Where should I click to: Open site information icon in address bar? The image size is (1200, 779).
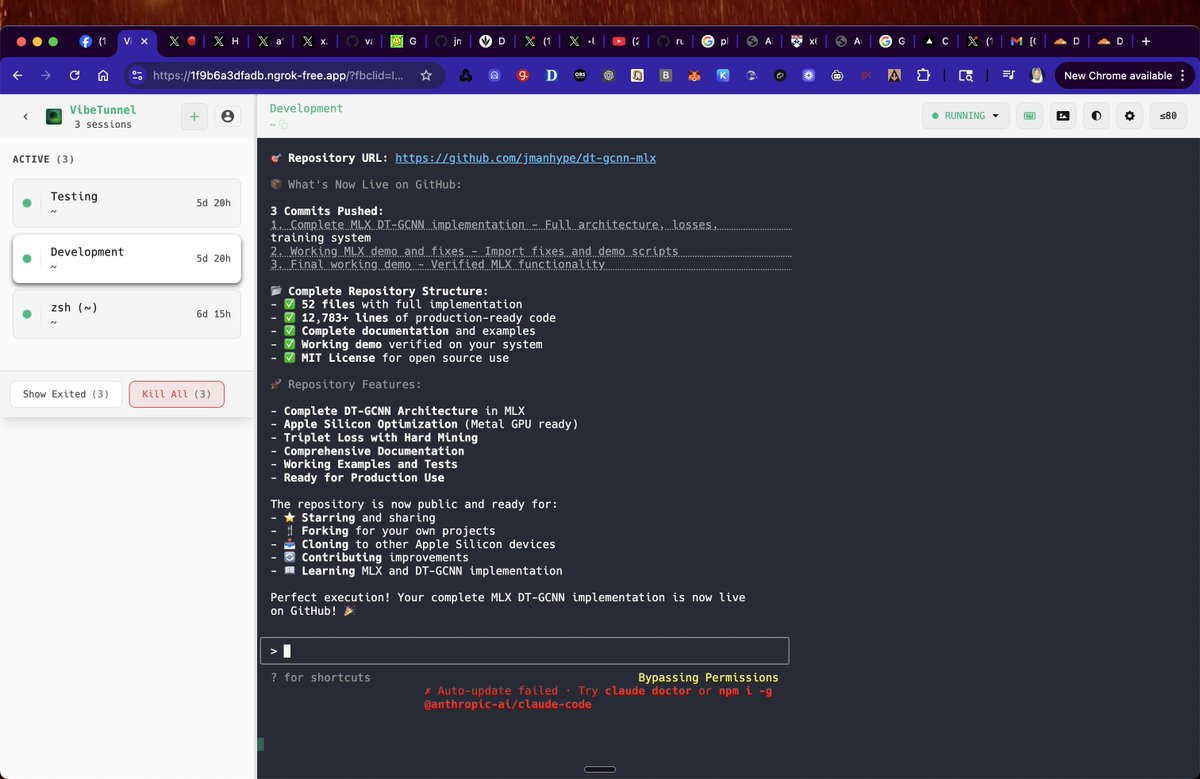click(x=139, y=75)
